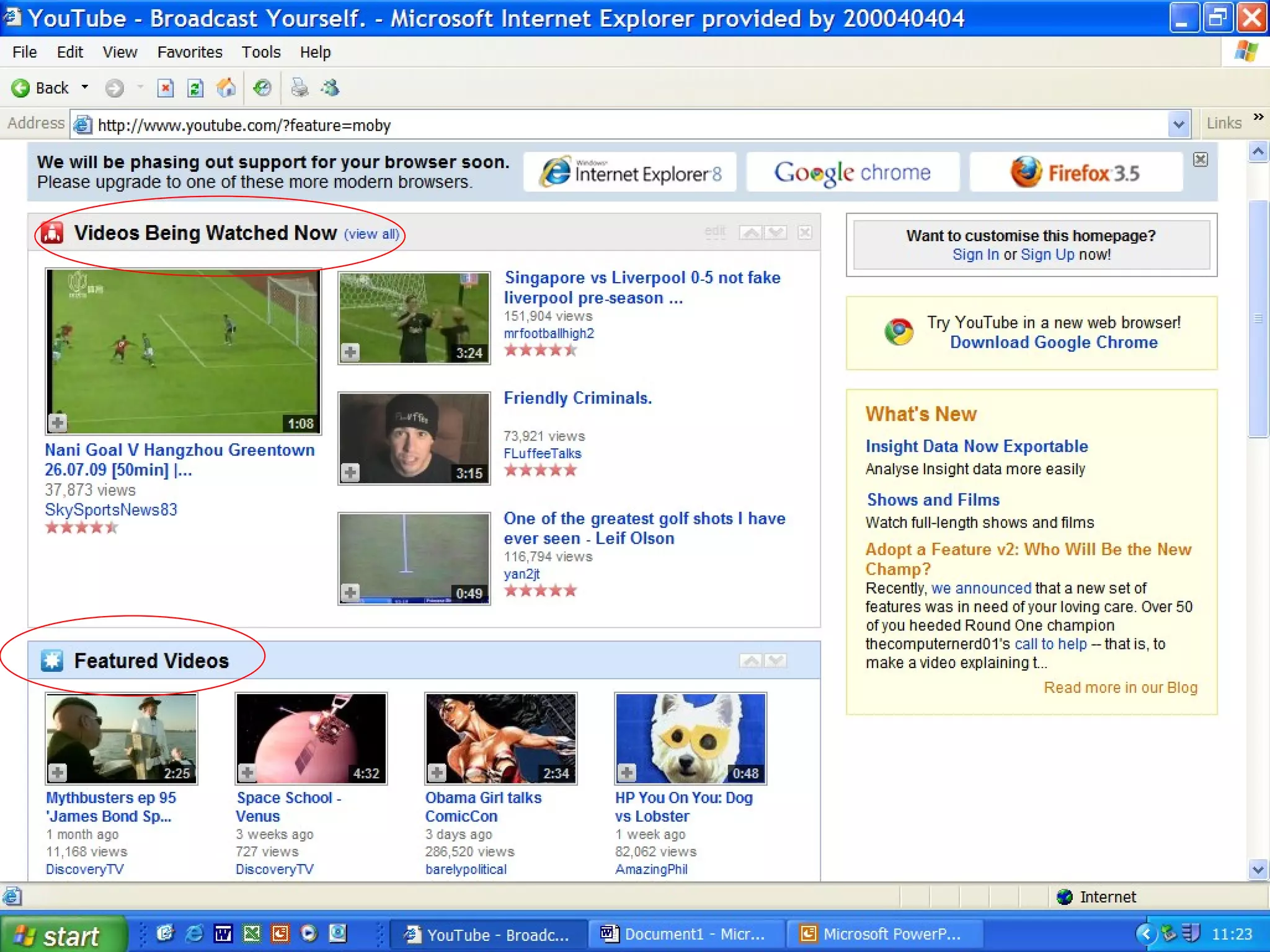Go to the Home page icon
The height and width of the screenshot is (952, 1270).
point(226,88)
